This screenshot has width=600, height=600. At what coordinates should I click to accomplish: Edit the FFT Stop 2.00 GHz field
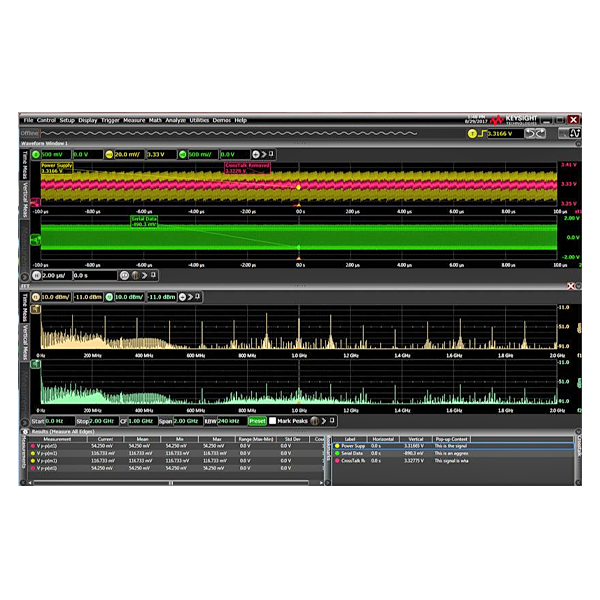[x=103, y=421]
